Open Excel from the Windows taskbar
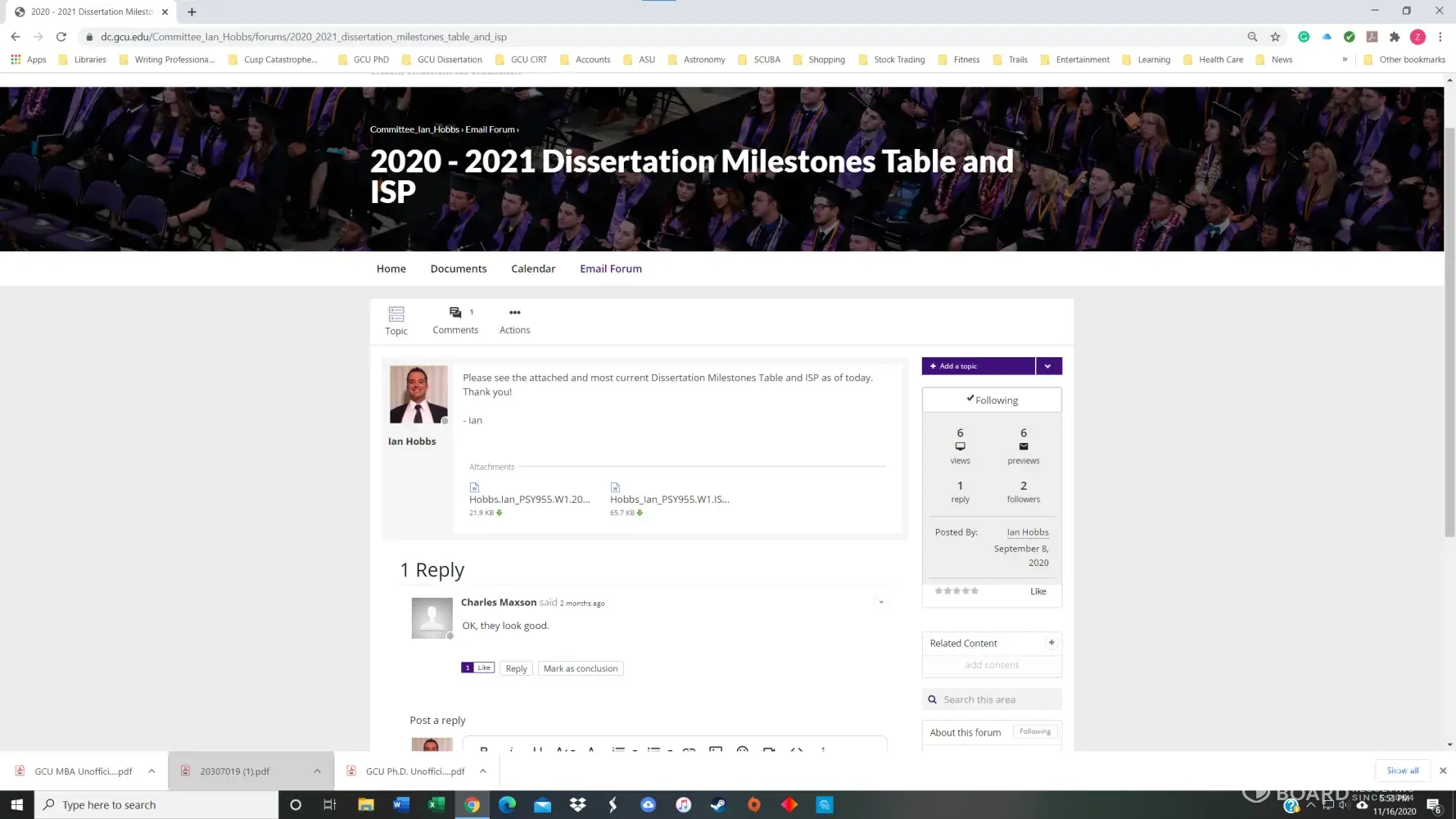1456x819 pixels. (x=436, y=805)
